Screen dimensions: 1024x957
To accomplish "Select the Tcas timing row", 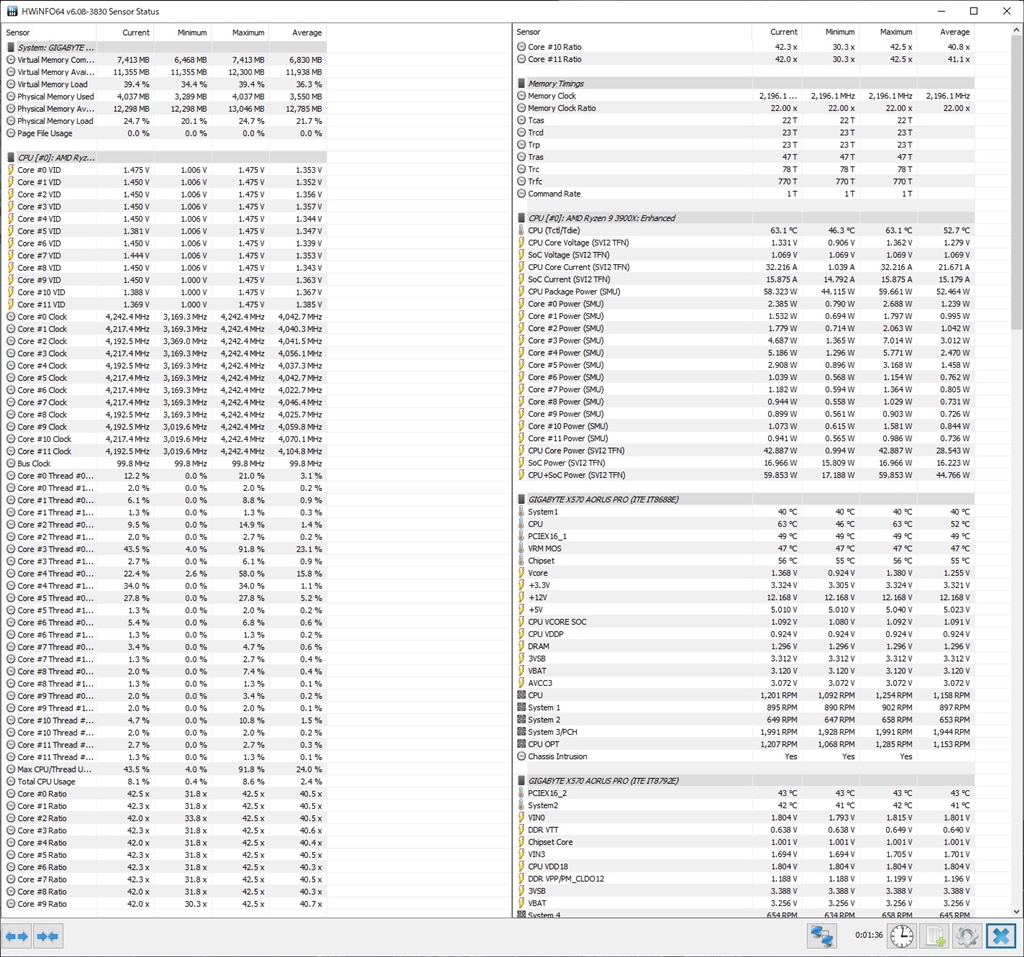I will (744, 120).
